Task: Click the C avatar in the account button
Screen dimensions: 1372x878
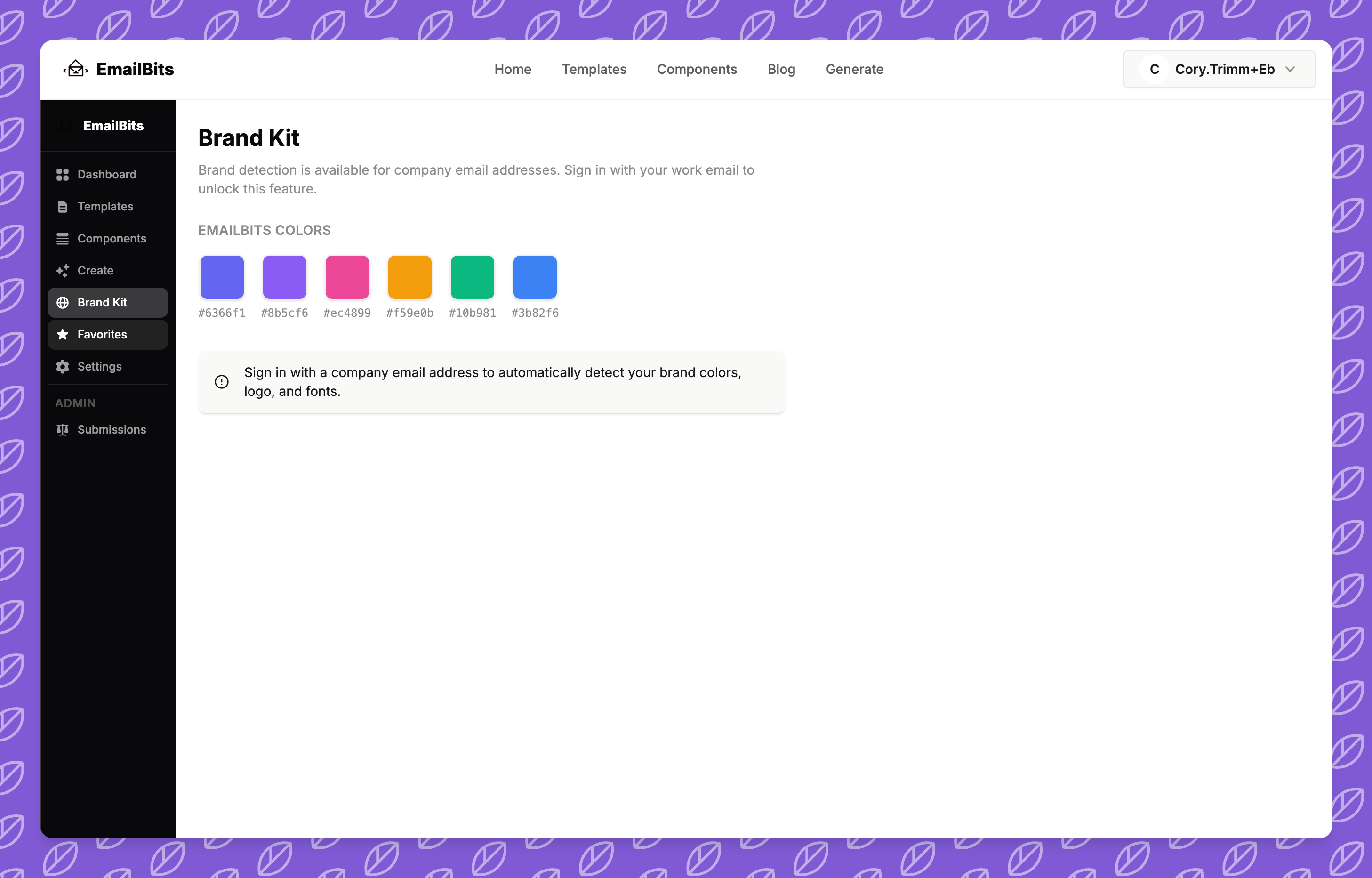Action: pyautogui.click(x=1155, y=69)
